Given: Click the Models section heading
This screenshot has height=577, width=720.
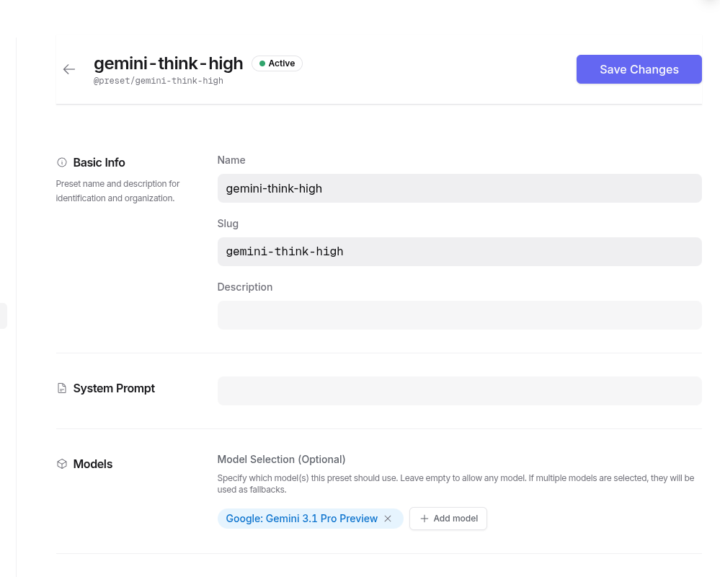Looking at the screenshot, I should 93,465.
